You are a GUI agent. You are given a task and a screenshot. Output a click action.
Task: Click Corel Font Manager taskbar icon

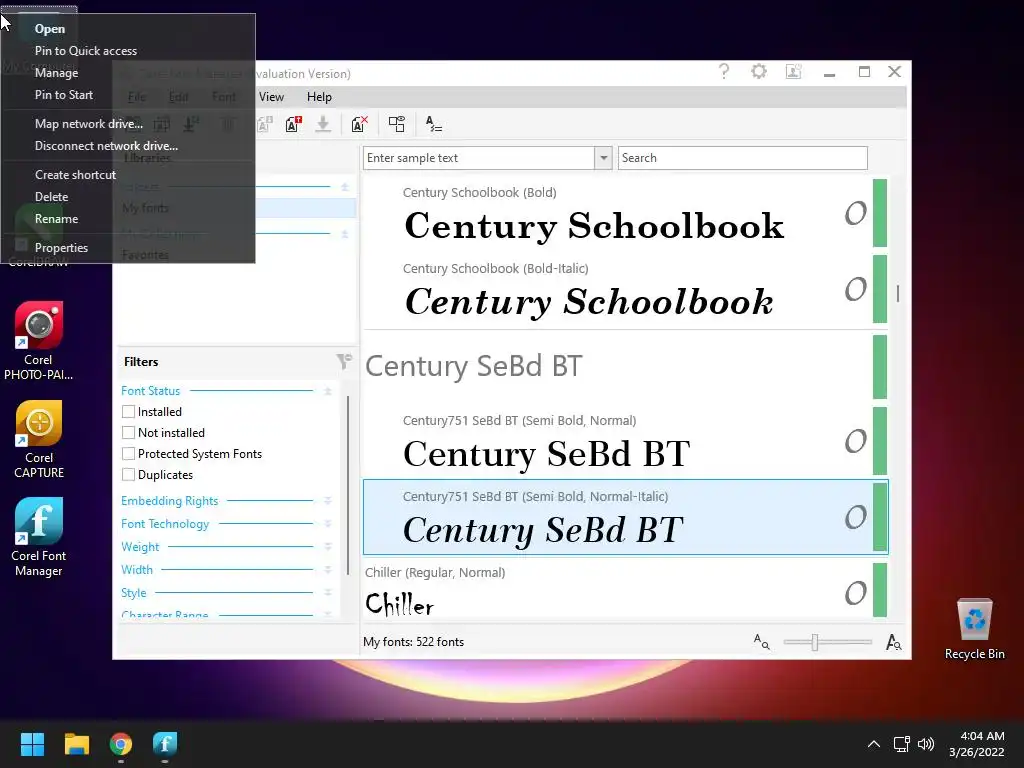[165, 744]
